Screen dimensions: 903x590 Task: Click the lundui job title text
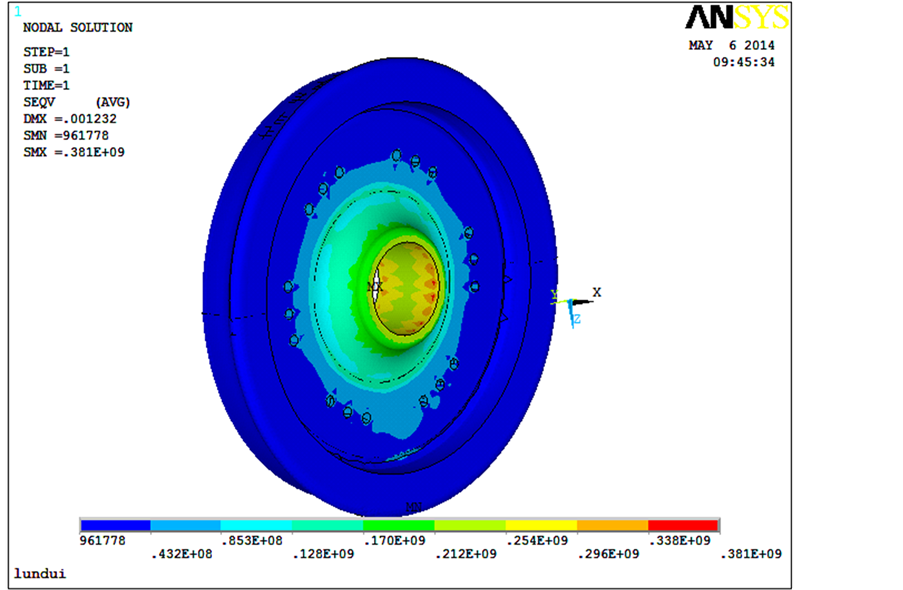(38, 573)
